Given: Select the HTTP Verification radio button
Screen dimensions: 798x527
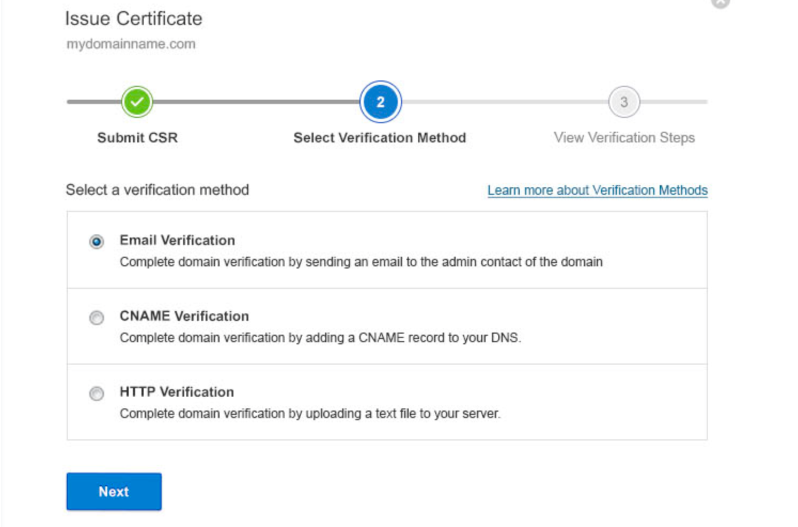Looking at the screenshot, I should (96, 393).
